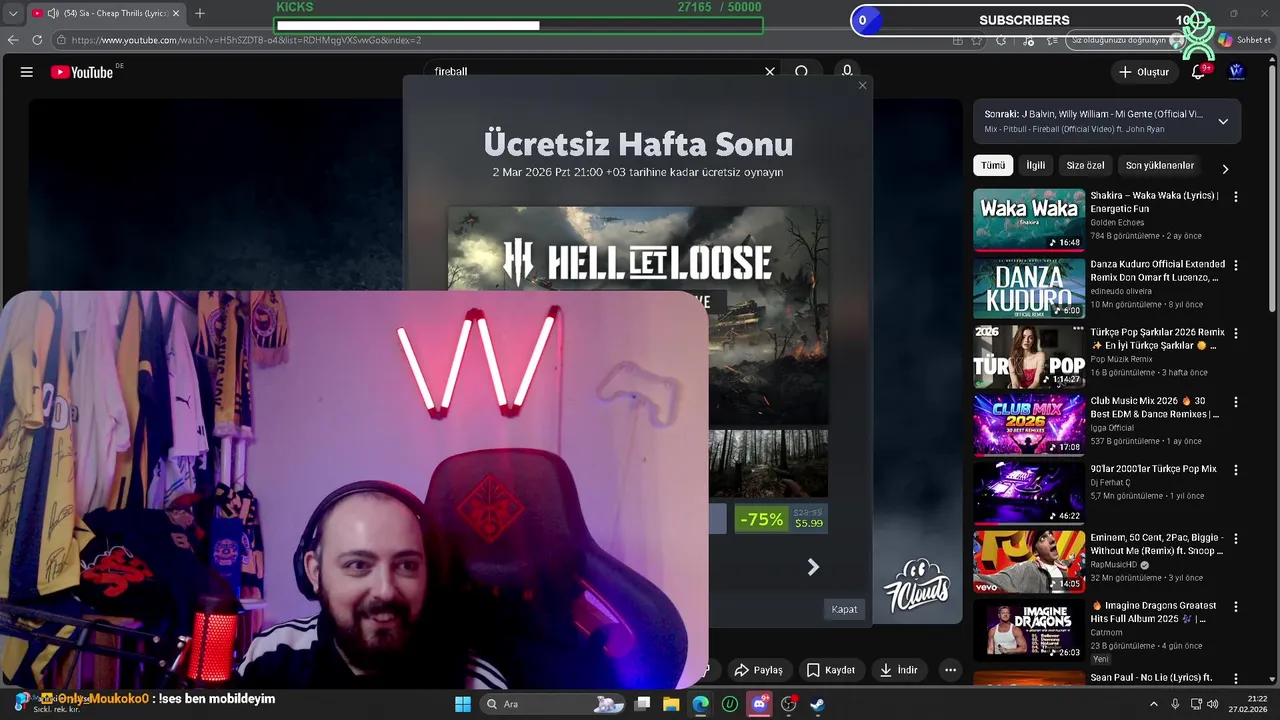
Task: Open the green U app in taskbar
Action: click(x=730, y=704)
